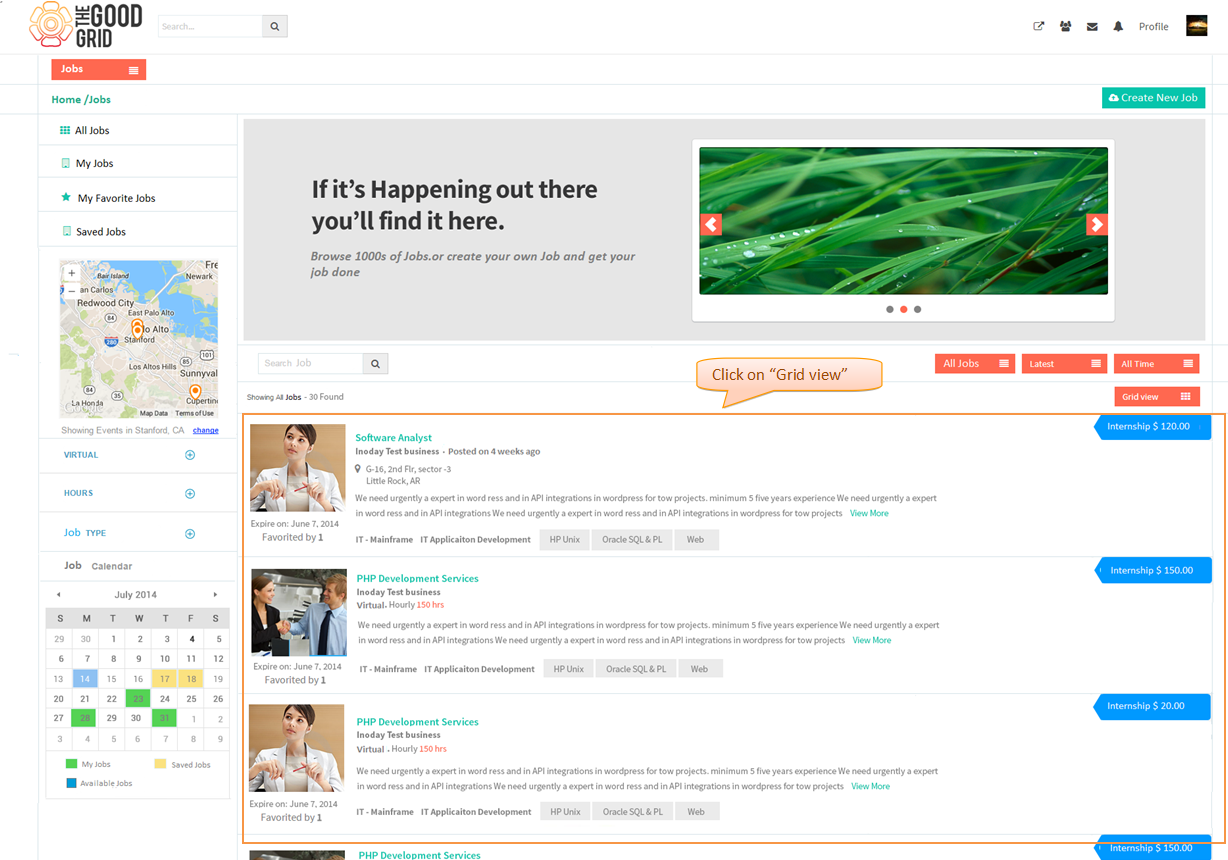Click the blue Available Jobs legend swatch
This screenshot has width=1228, height=860.
[71, 783]
